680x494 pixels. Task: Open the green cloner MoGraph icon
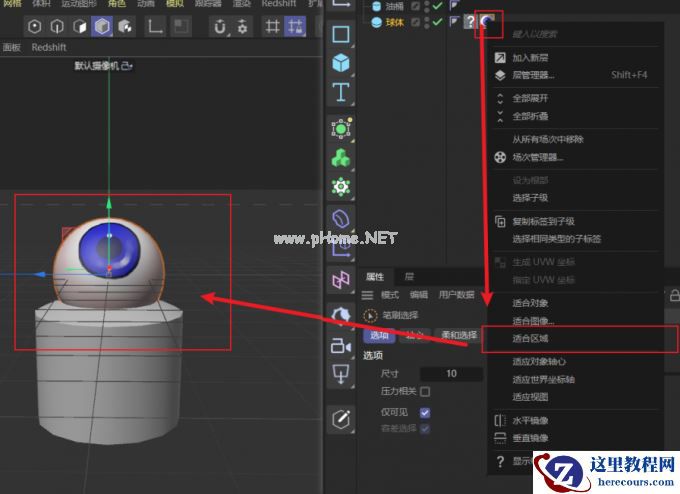(x=341, y=158)
